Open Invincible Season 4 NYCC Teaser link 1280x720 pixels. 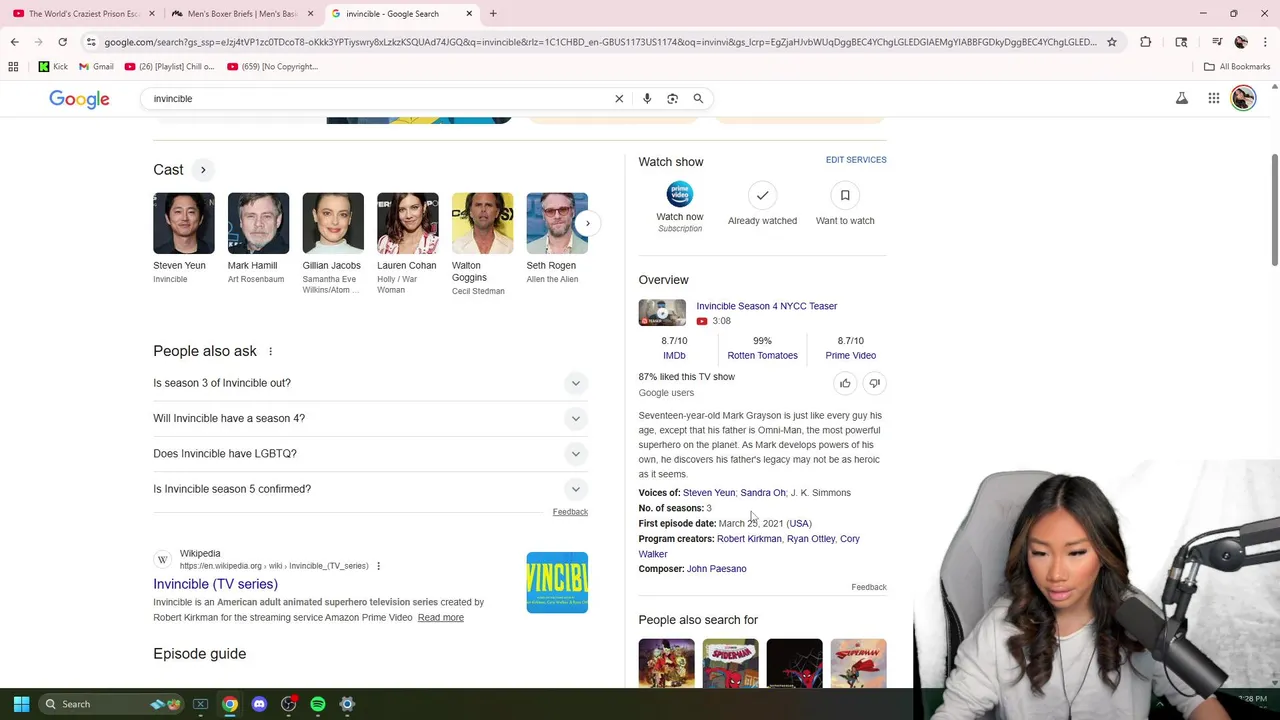coord(766,306)
